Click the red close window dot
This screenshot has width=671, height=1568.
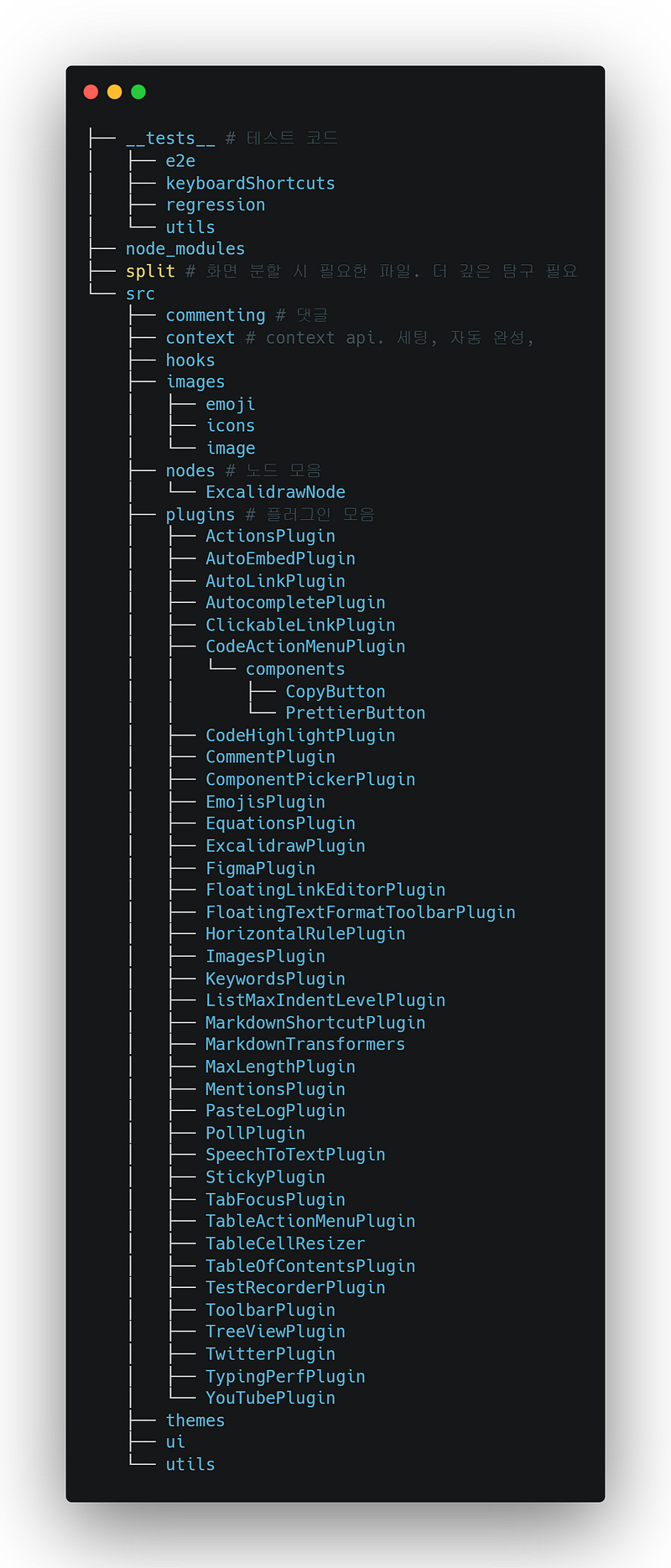(91, 91)
